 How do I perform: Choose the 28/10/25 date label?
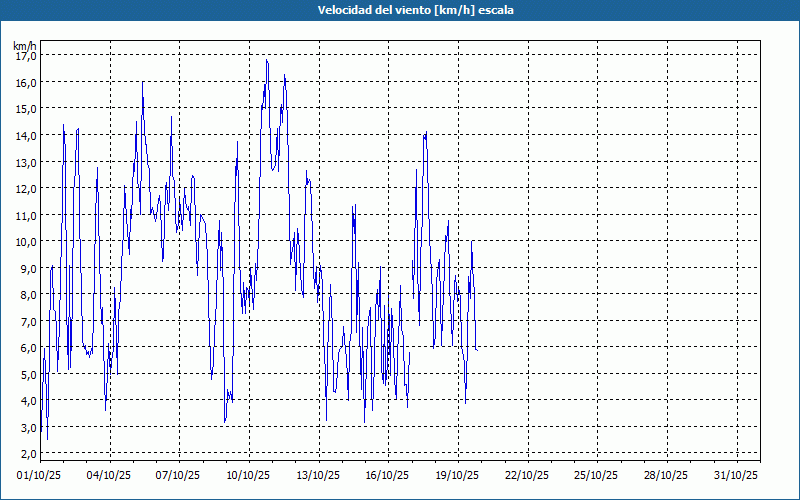point(667,475)
